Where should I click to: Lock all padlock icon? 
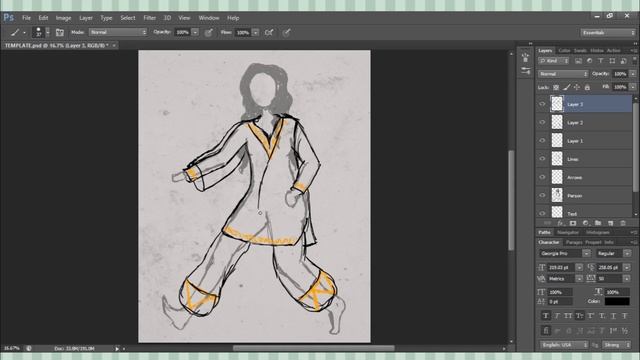(x=587, y=87)
